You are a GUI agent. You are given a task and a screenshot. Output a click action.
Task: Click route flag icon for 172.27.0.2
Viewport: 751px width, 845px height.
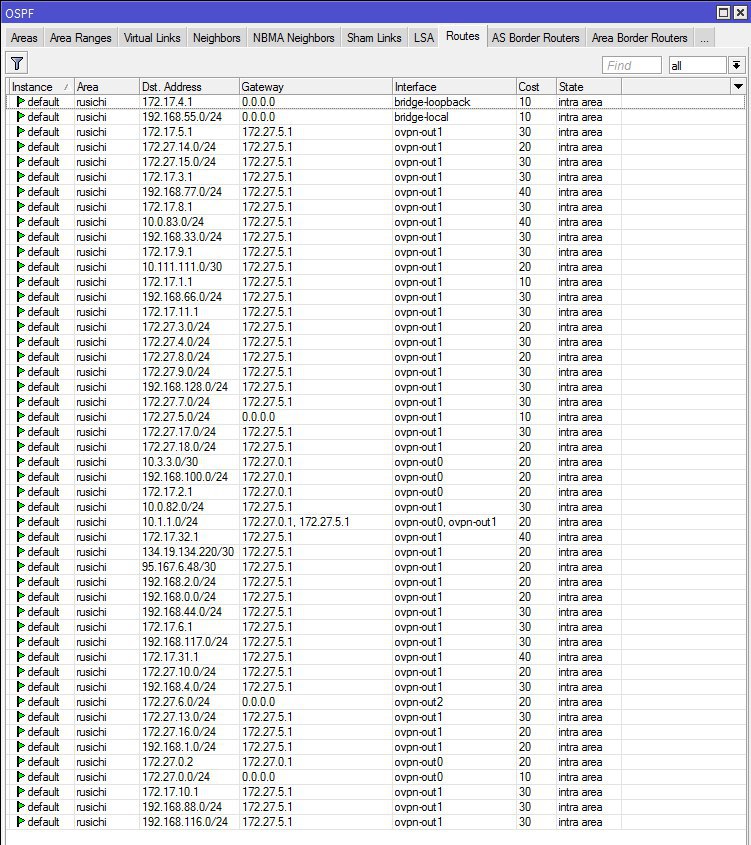(21, 761)
